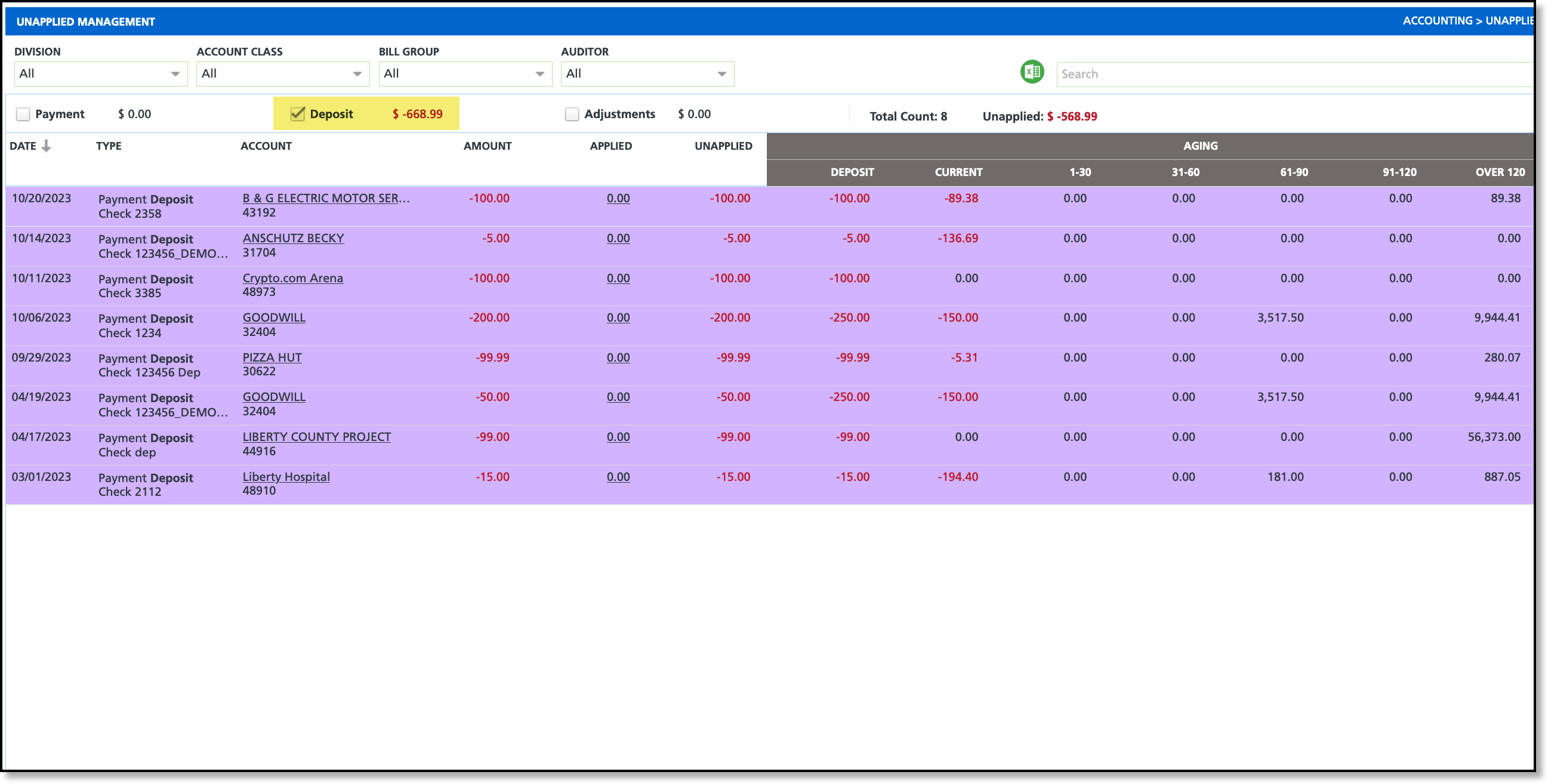Click the Excel export icon

(x=1032, y=73)
